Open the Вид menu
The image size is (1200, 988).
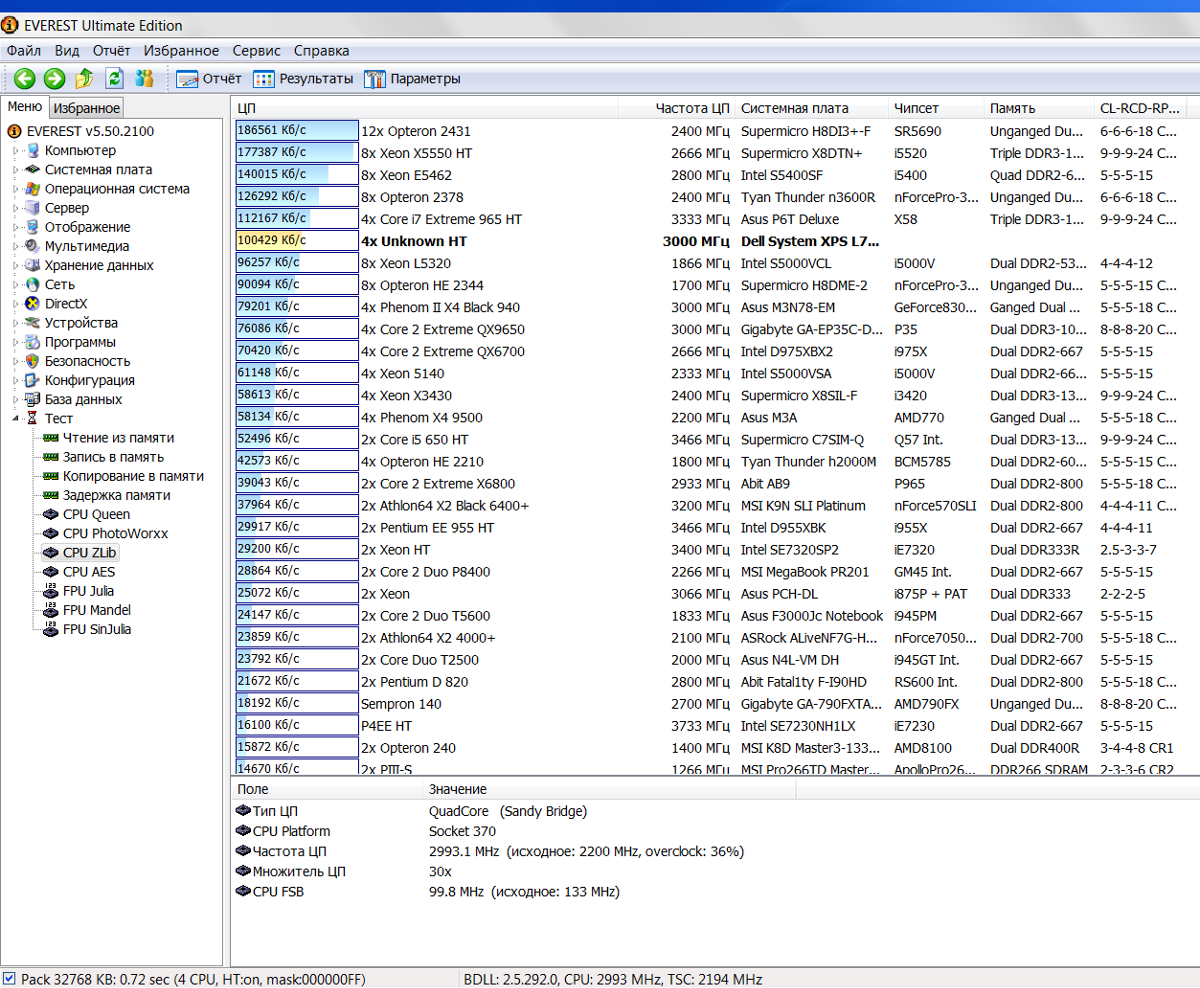(x=67, y=51)
